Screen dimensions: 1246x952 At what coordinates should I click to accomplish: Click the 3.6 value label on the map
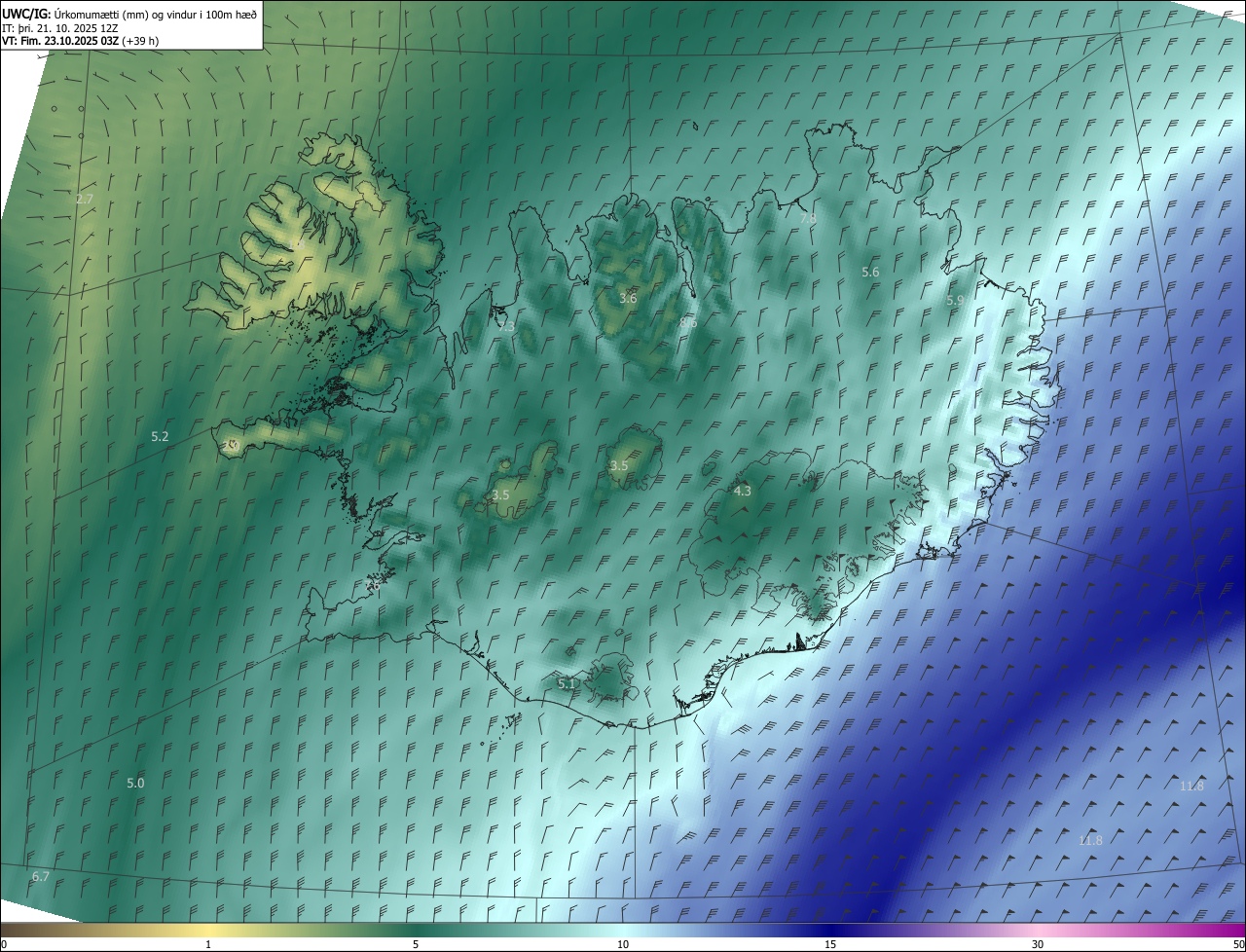[x=628, y=298]
